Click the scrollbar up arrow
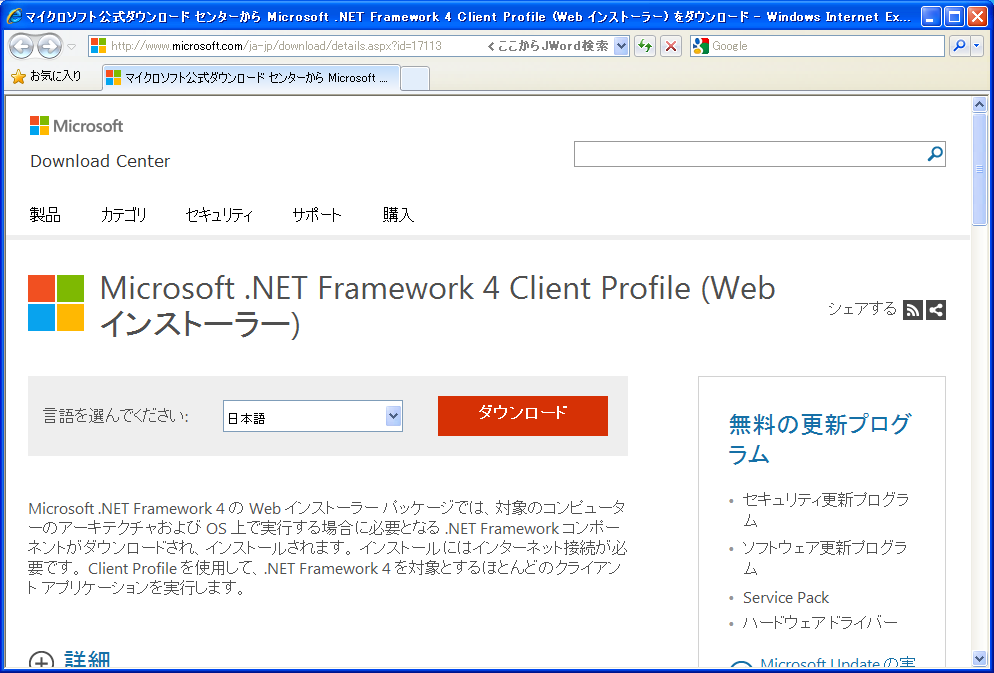The image size is (994, 673). coord(979,105)
